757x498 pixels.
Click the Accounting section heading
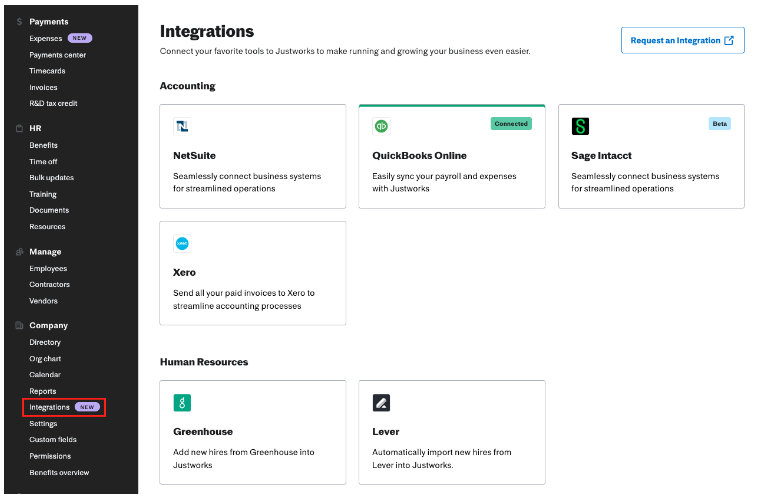point(187,86)
